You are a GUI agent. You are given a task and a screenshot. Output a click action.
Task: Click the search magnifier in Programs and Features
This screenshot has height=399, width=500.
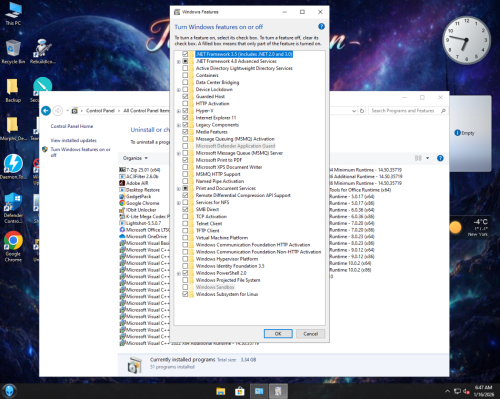click(x=443, y=111)
